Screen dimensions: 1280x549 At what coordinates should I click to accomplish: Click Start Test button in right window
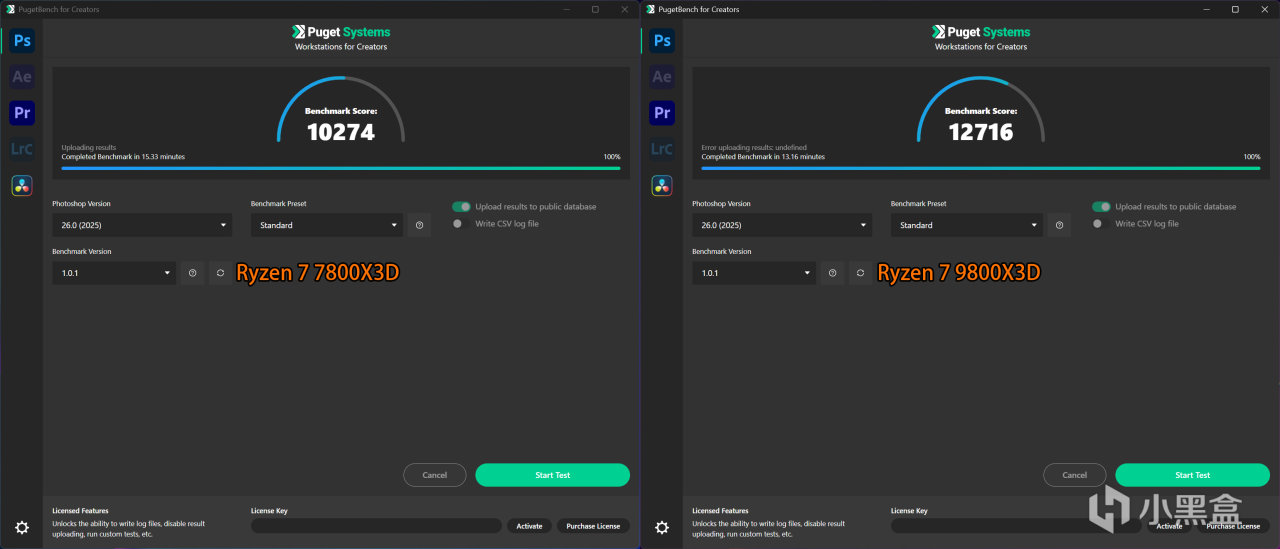coord(1192,475)
